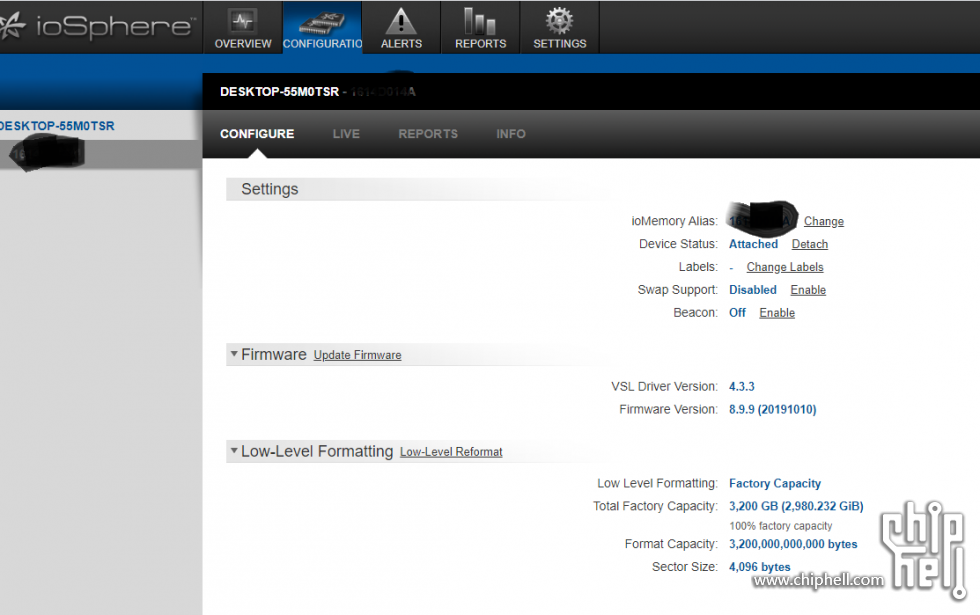Click the Low-Level Reformat link
The height and width of the screenshot is (615, 980).
[451, 452]
